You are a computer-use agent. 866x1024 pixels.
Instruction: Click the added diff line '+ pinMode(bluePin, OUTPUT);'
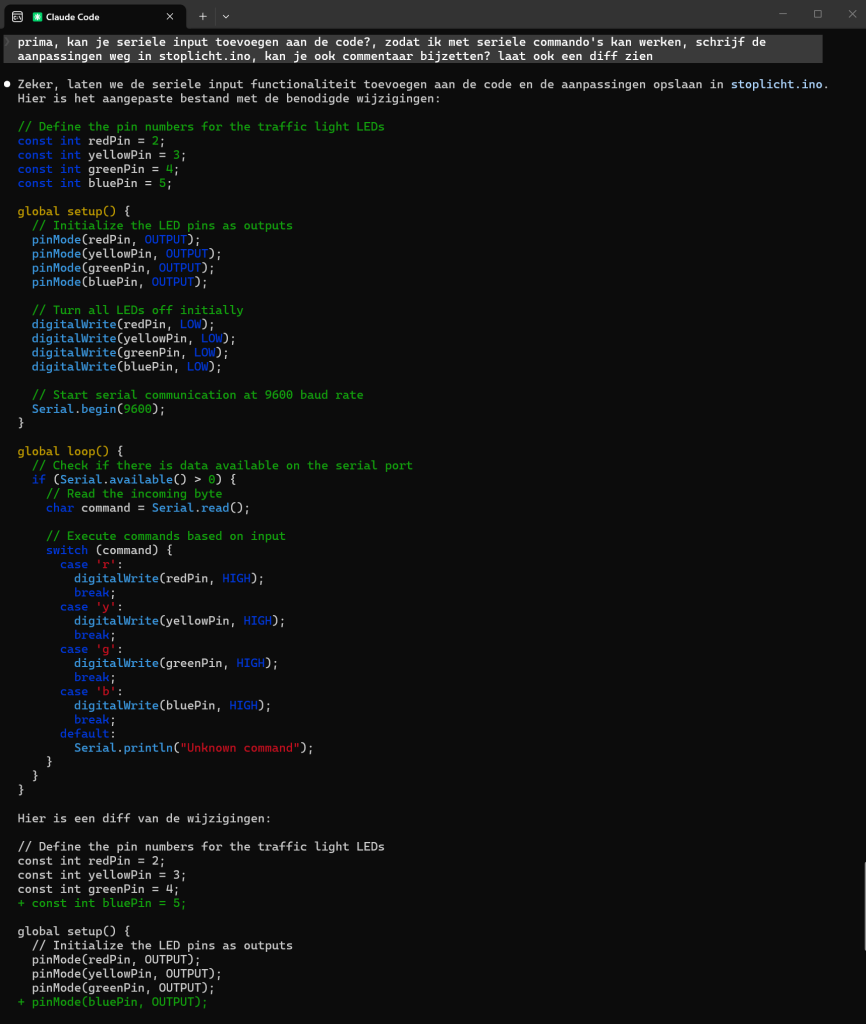click(112, 1002)
